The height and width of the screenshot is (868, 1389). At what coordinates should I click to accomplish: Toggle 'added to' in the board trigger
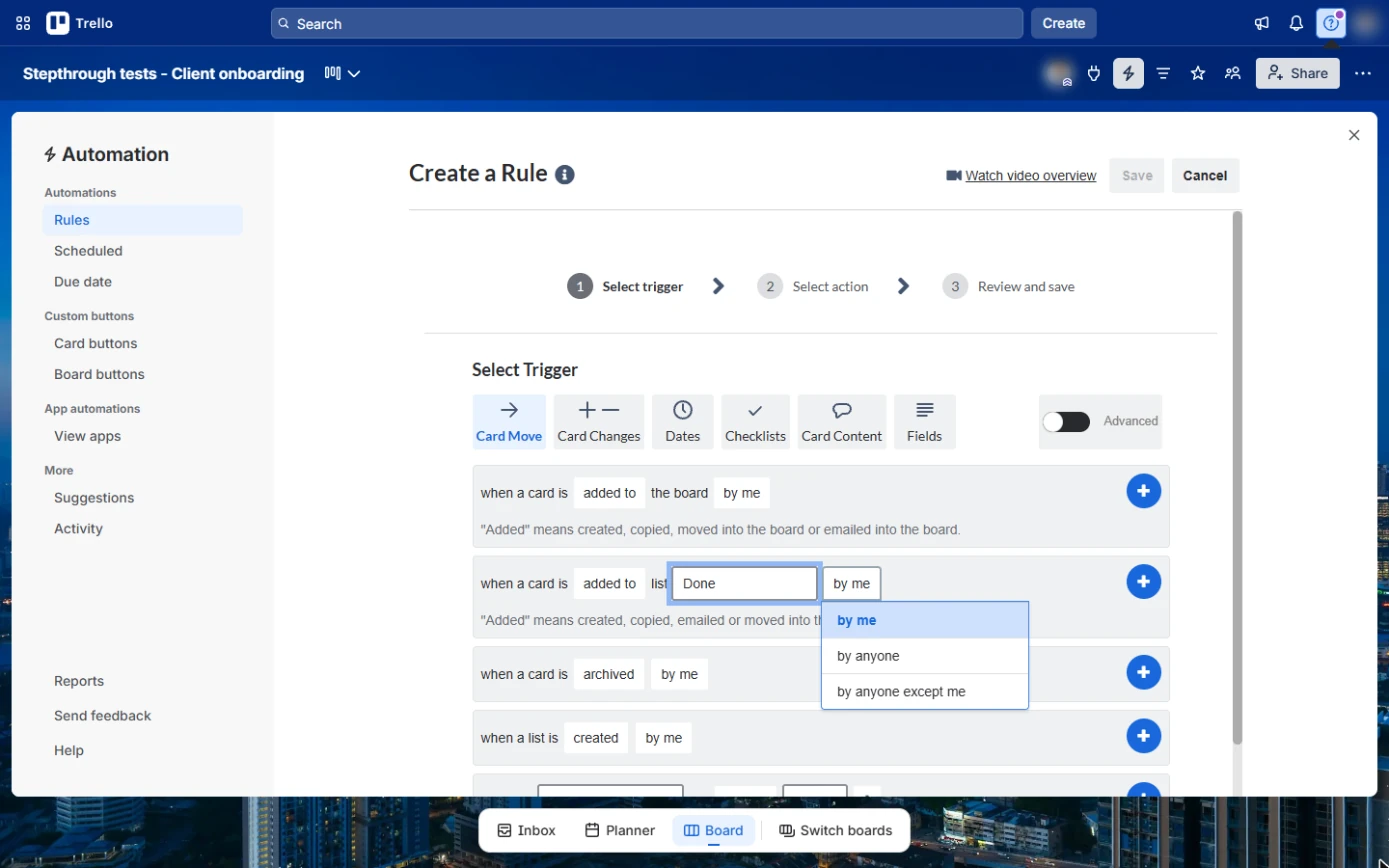point(609,493)
